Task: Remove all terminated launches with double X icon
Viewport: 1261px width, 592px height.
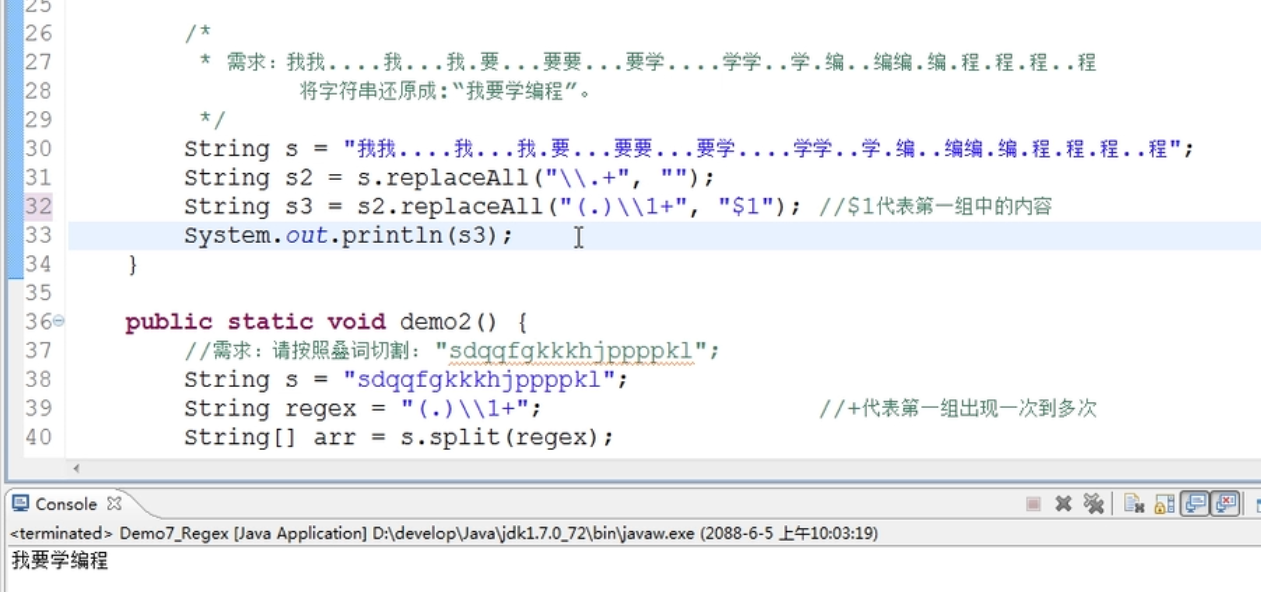Action: pos(1094,504)
